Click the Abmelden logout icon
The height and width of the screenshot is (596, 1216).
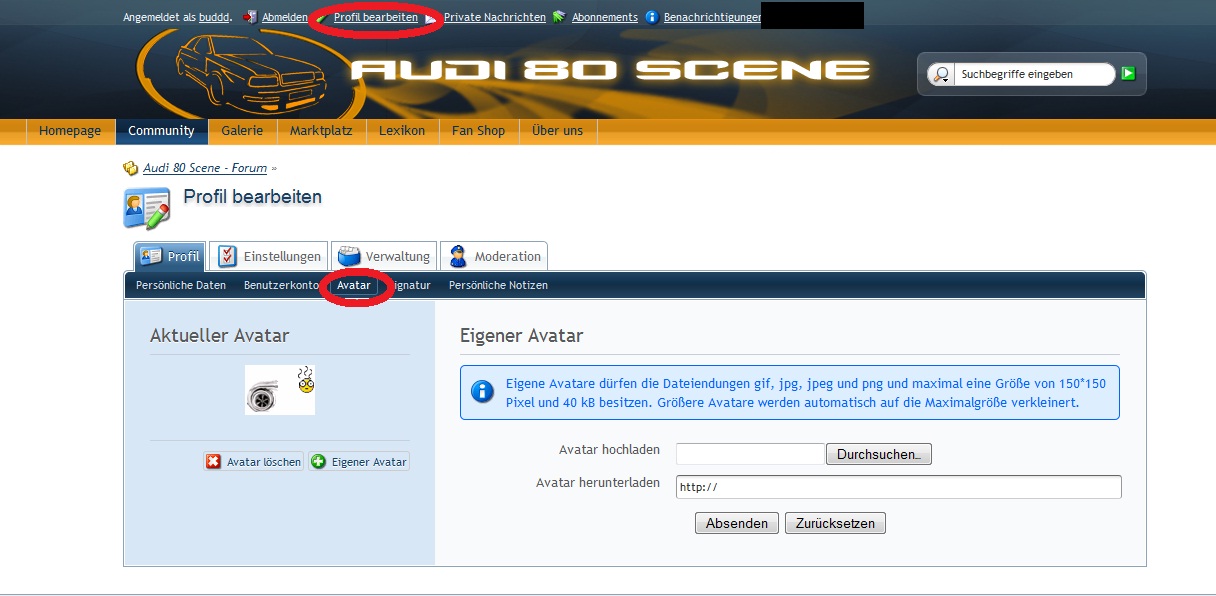click(x=249, y=17)
